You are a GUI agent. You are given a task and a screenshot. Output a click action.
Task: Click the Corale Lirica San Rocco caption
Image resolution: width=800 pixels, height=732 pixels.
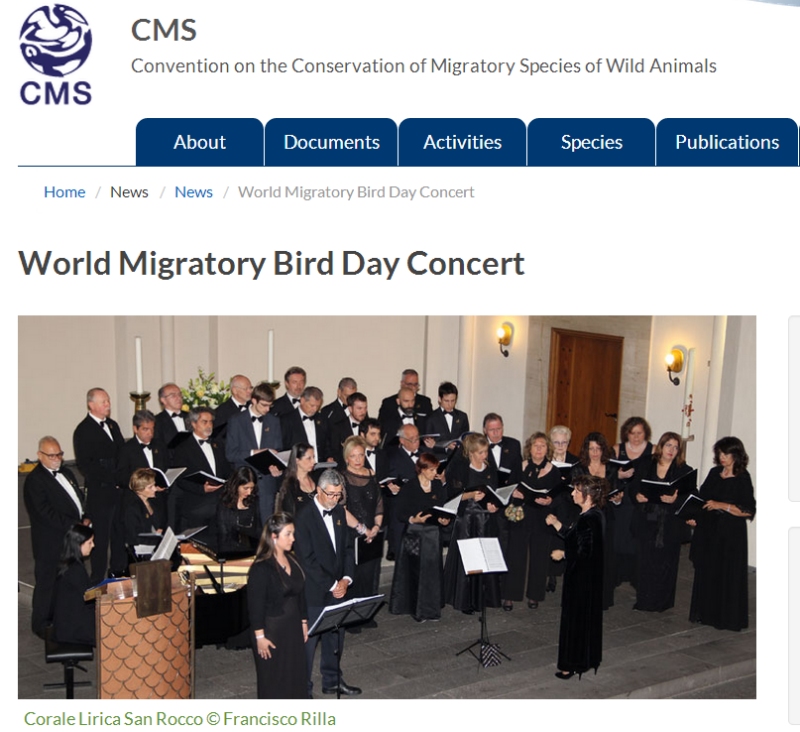click(180, 719)
